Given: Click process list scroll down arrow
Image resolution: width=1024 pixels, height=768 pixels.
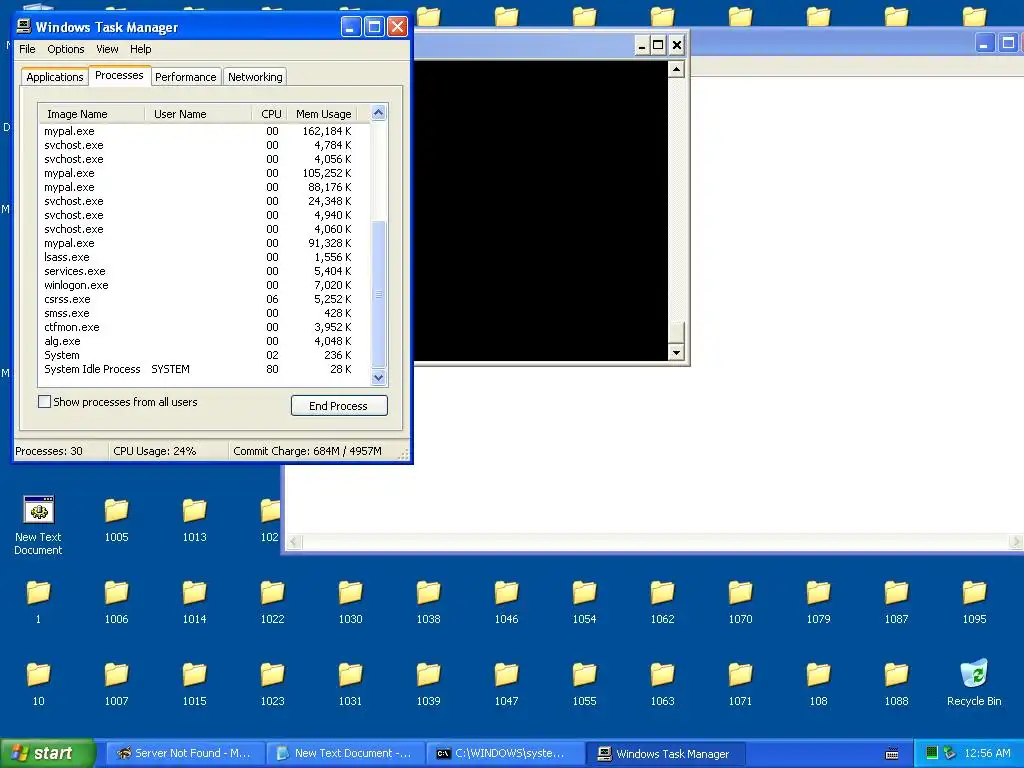Looking at the screenshot, I should tap(378, 377).
